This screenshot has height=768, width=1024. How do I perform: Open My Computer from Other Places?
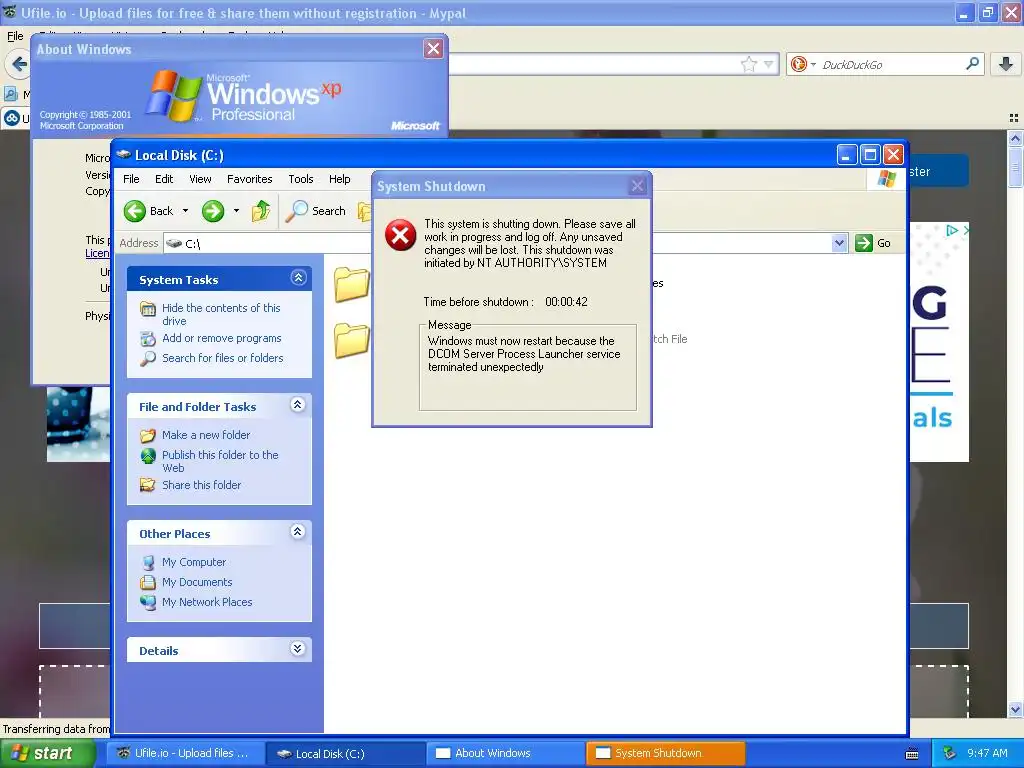[x=194, y=562]
